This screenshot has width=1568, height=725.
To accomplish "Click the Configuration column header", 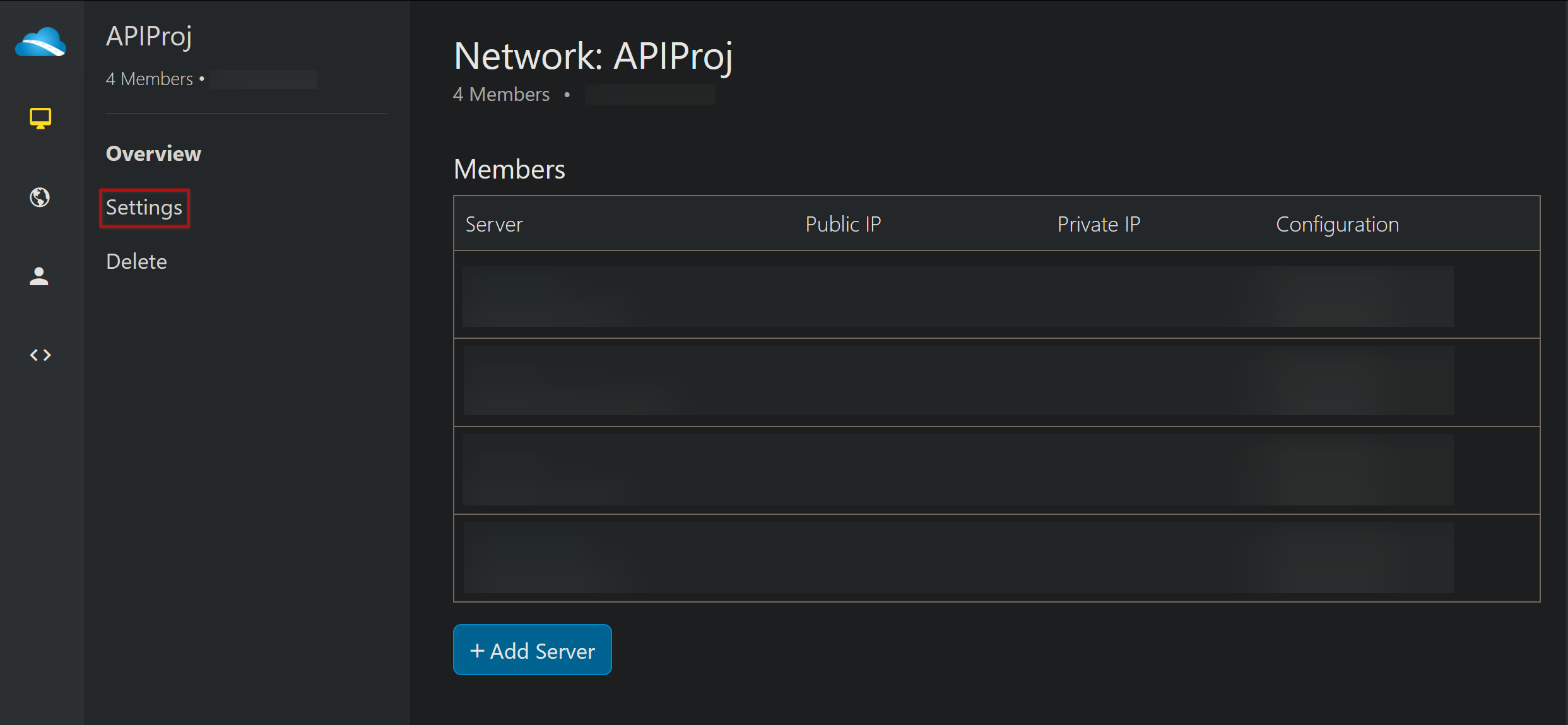I will coord(1337,224).
